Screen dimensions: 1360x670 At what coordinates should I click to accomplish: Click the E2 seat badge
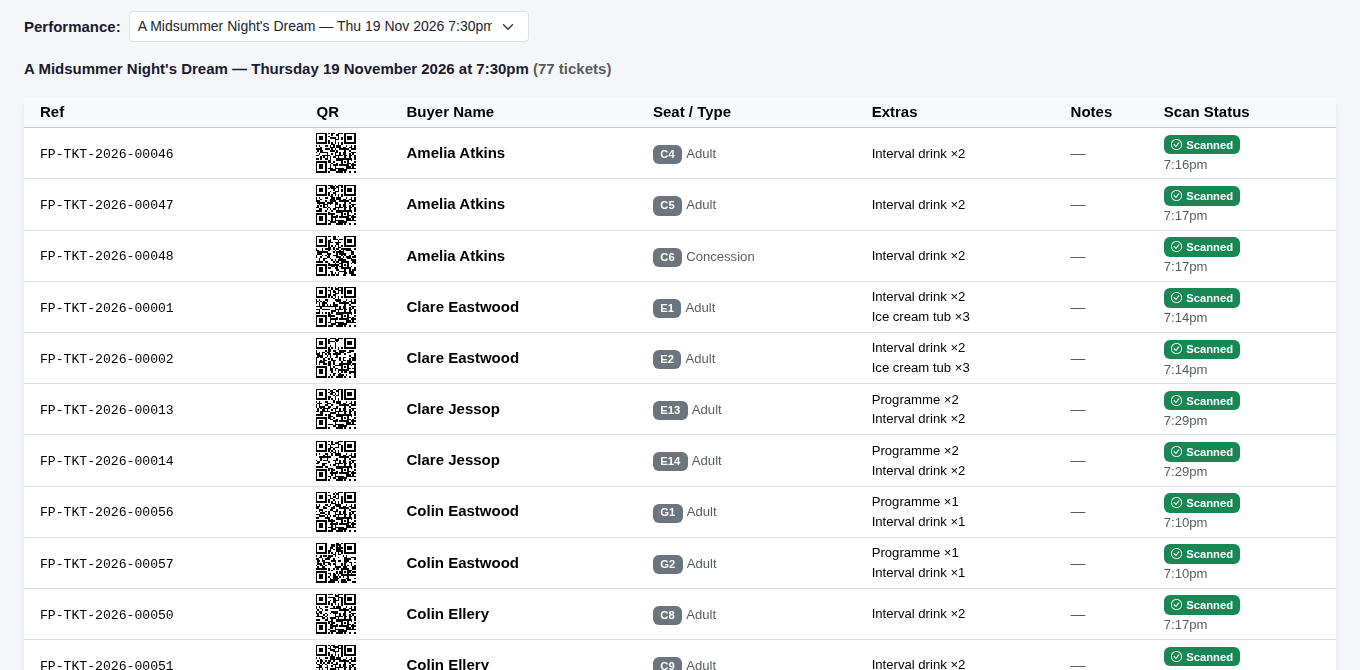[667, 359]
